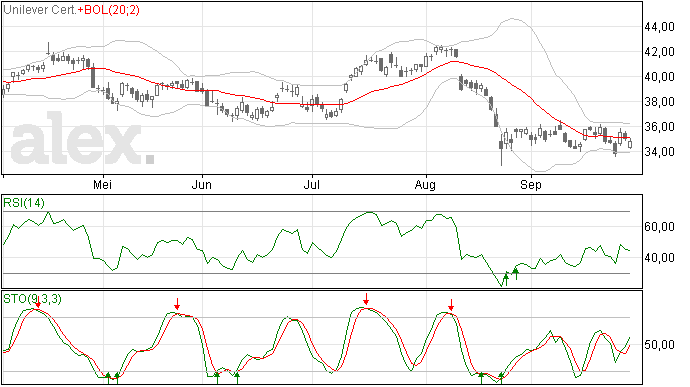This screenshot has height=387, width=690.
Task: Select the 36,00 price axis value
Action: coord(660,127)
